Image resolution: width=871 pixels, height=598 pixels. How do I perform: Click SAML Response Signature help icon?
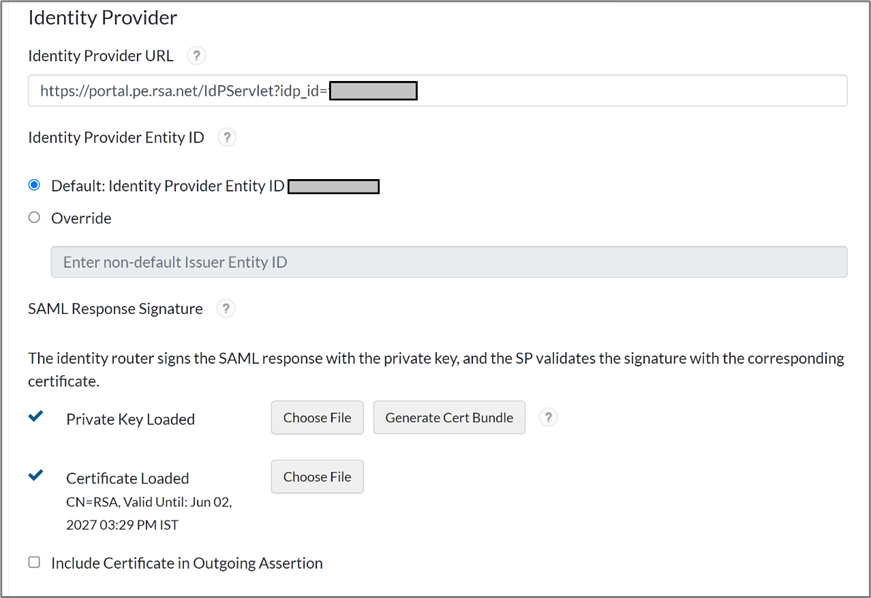226,309
